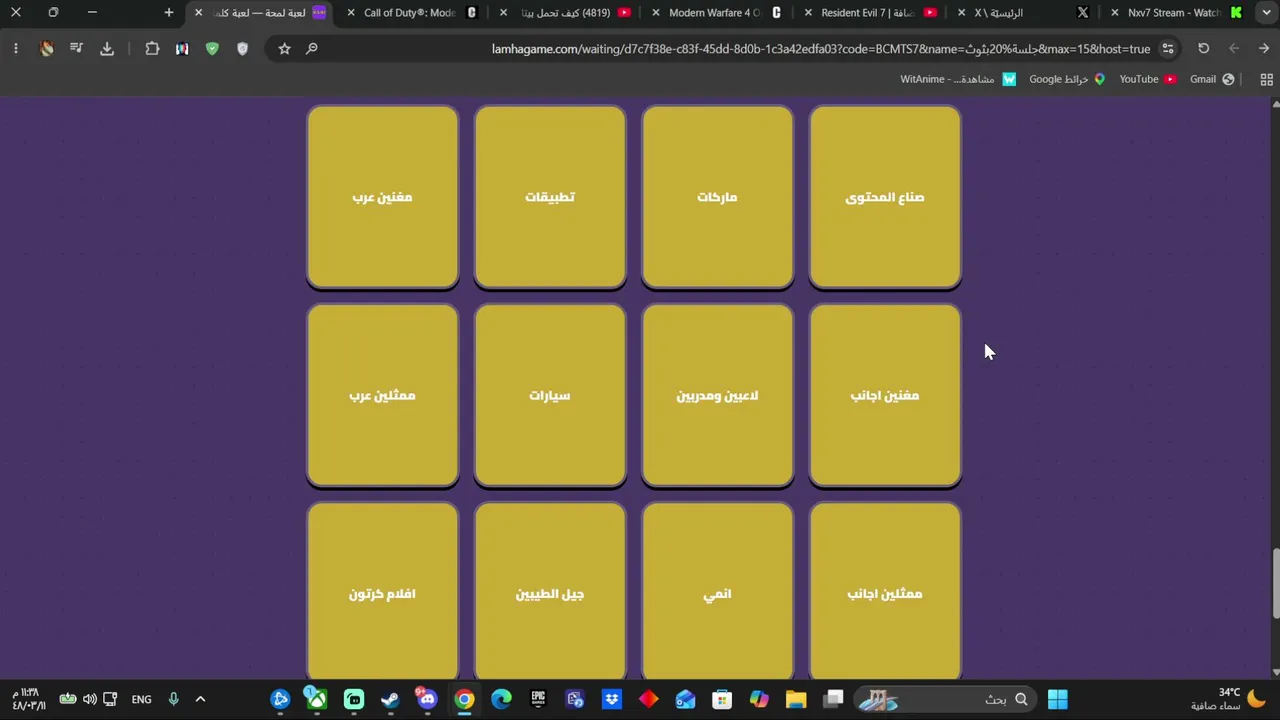
Task: Open Discord from taskbar
Action: click(427, 699)
